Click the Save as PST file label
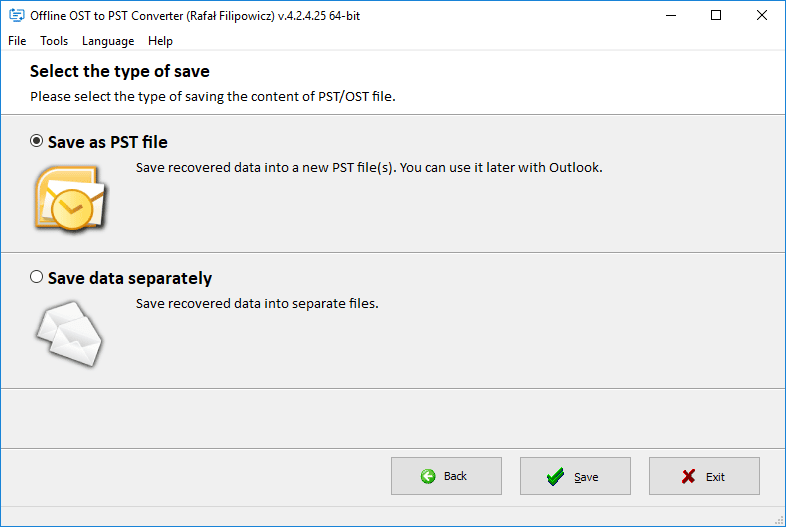The width and height of the screenshot is (786, 527). [108, 142]
